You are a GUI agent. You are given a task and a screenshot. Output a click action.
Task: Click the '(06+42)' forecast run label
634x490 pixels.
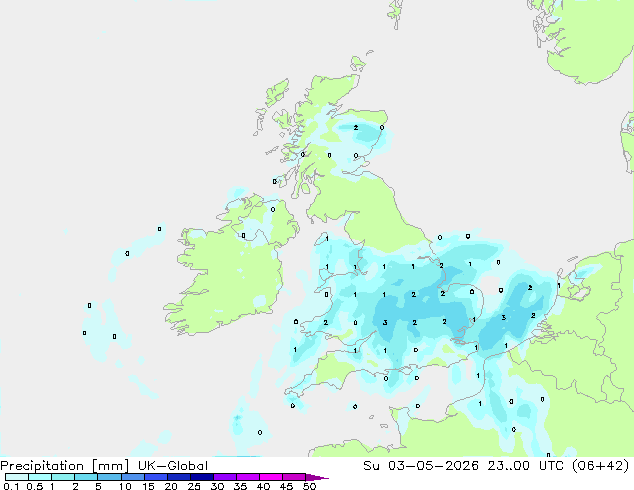pos(601,466)
